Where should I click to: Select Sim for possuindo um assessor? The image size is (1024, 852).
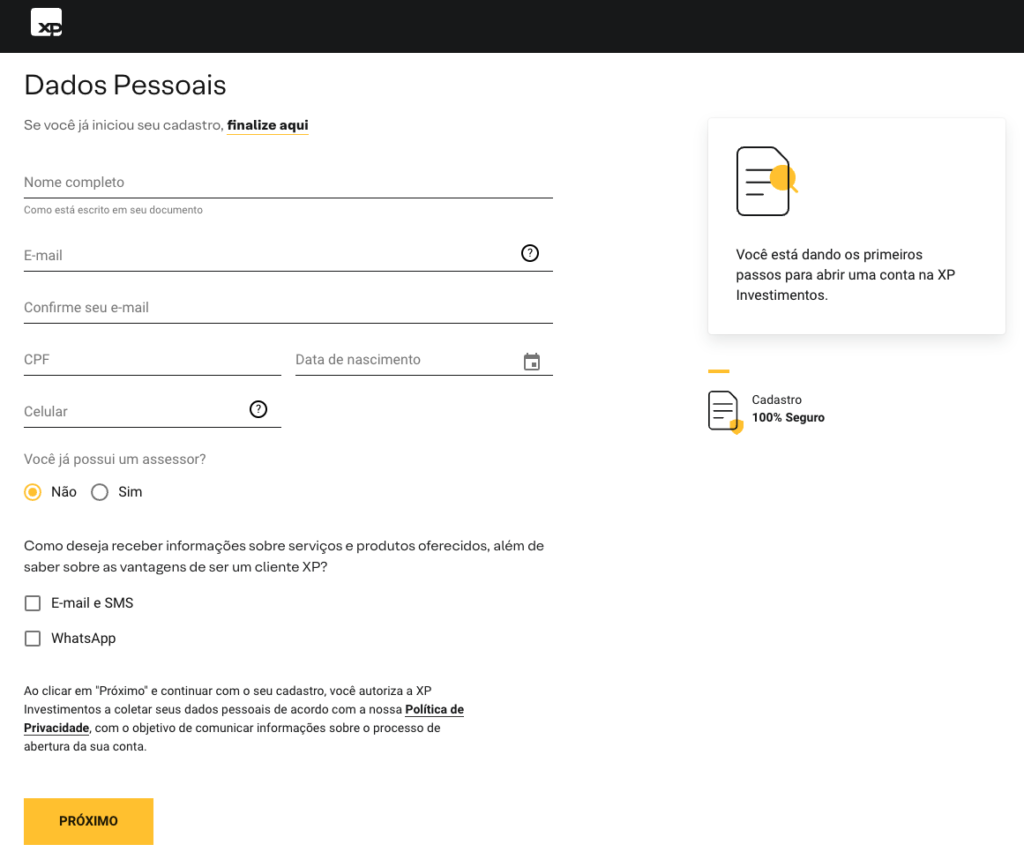pyautogui.click(x=99, y=491)
